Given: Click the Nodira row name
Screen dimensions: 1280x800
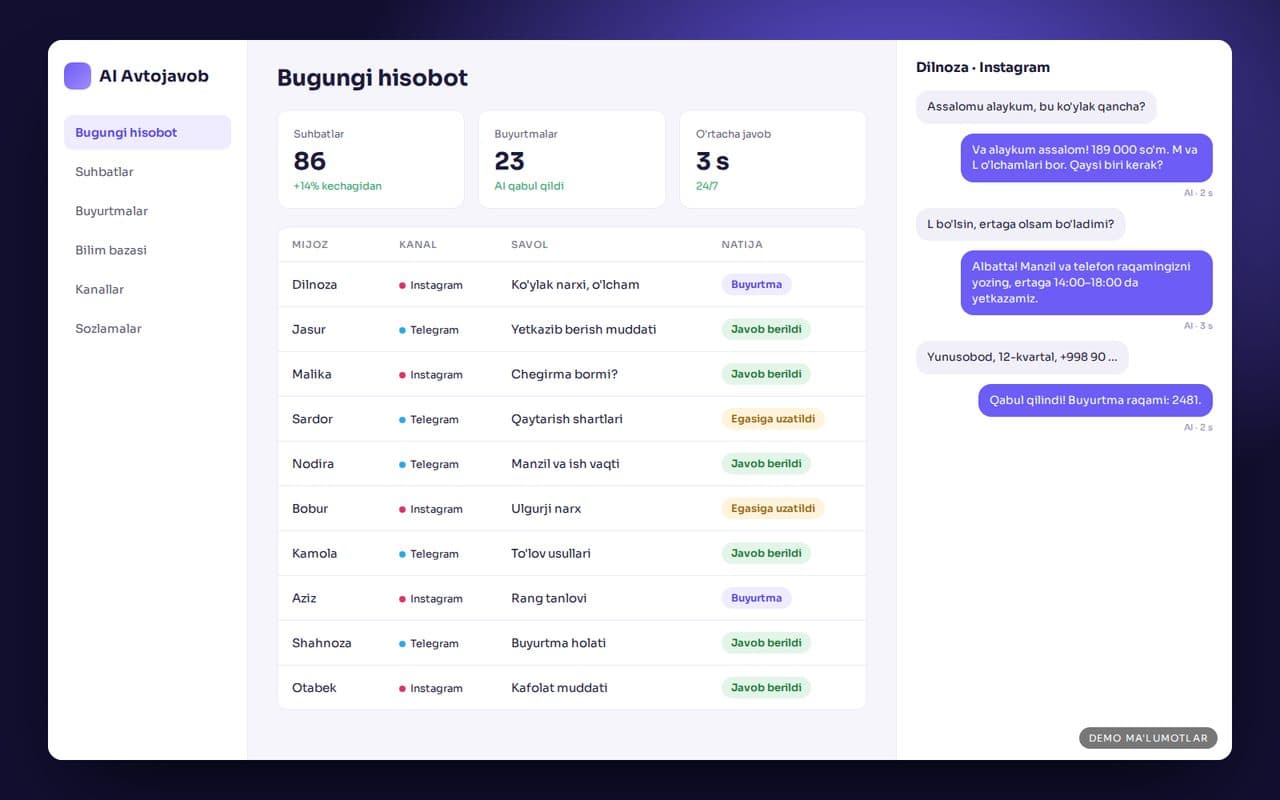Looking at the screenshot, I should coord(313,464).
